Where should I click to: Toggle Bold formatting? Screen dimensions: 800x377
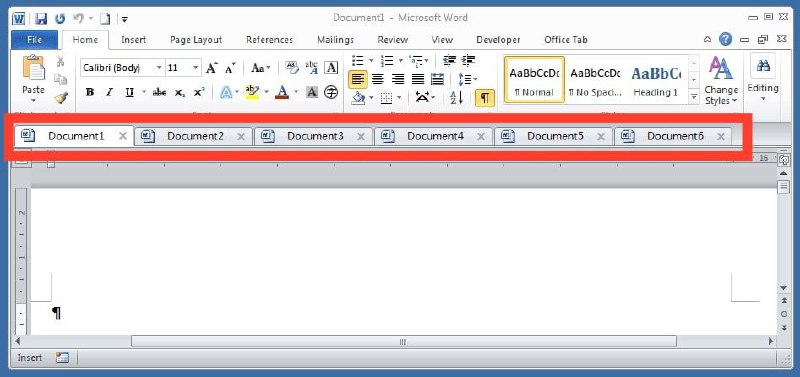coord(90,92)
